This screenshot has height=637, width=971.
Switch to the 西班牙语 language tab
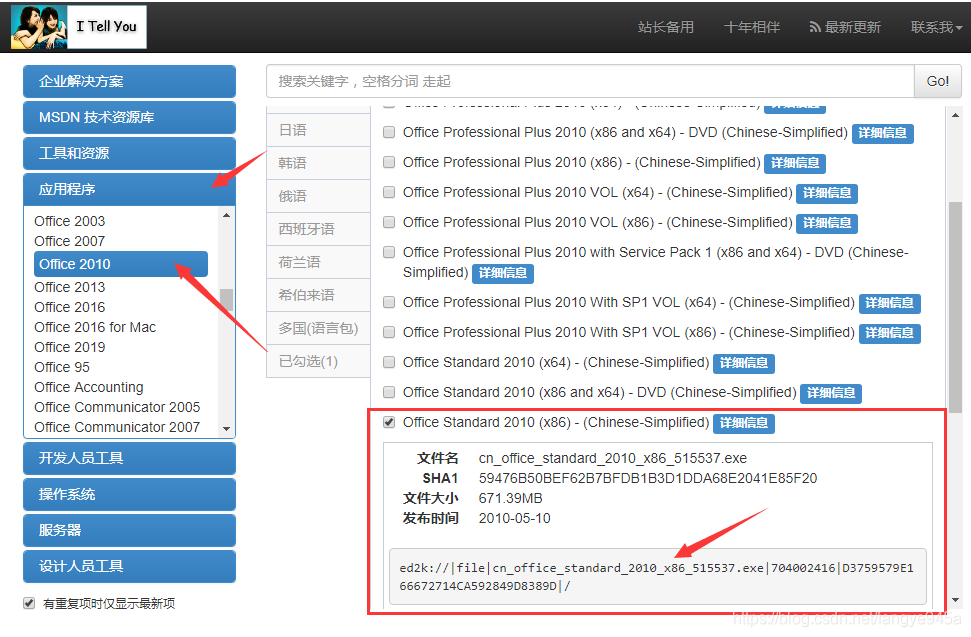(318, 229)
